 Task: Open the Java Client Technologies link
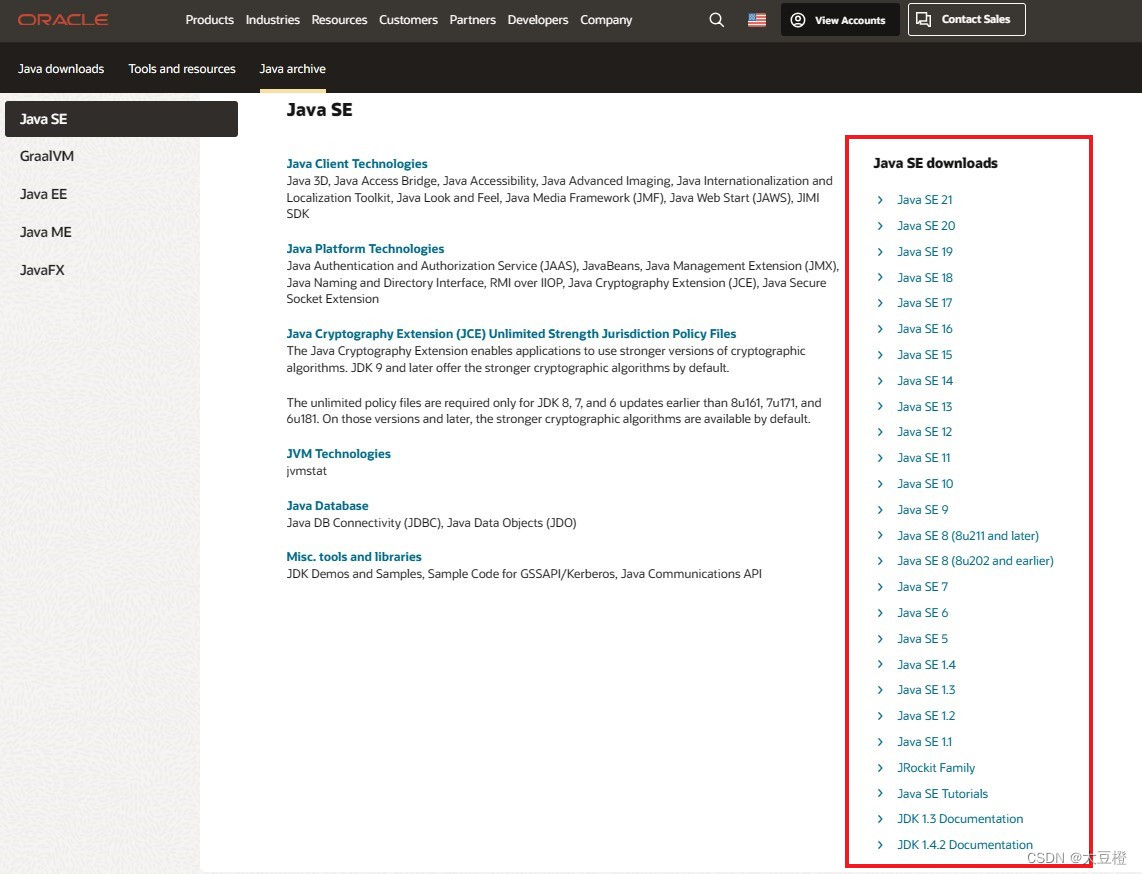tap(357, 163)
